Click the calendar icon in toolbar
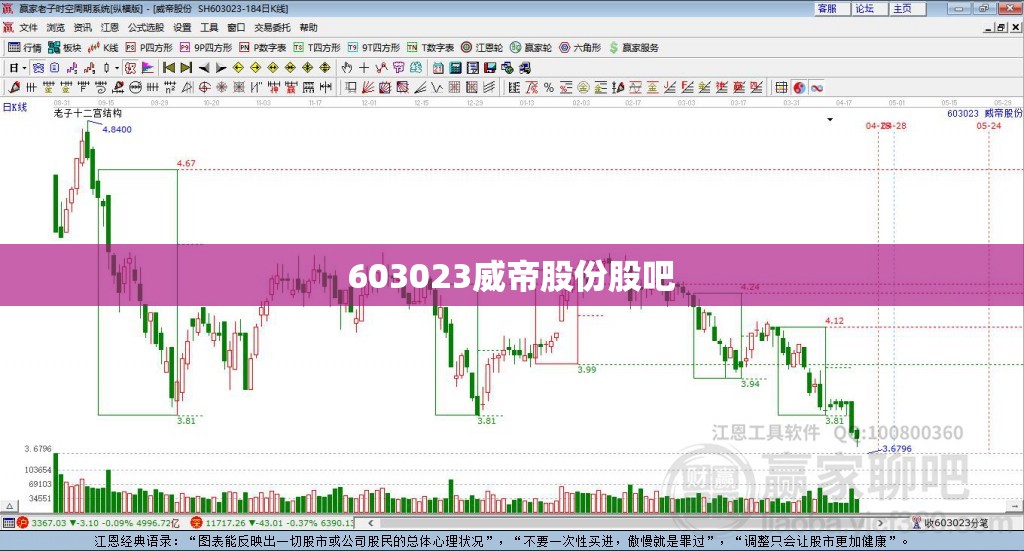 (x=438, y=68)
